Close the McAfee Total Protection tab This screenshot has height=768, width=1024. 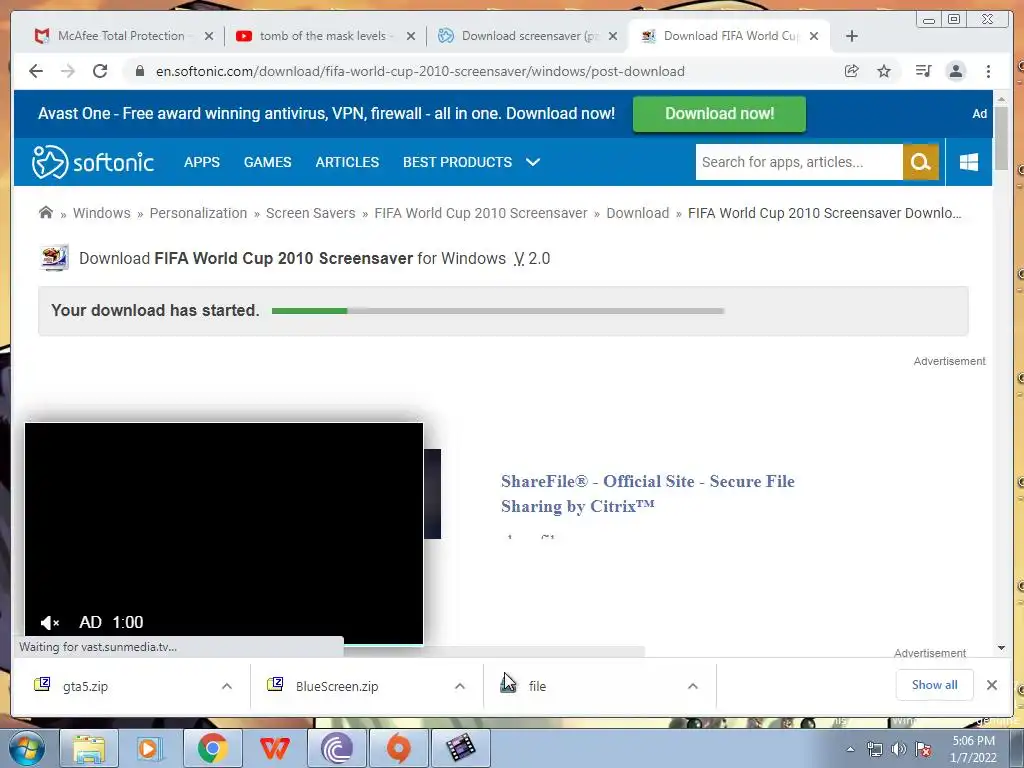pyautogui.click(x=209, y=36)
